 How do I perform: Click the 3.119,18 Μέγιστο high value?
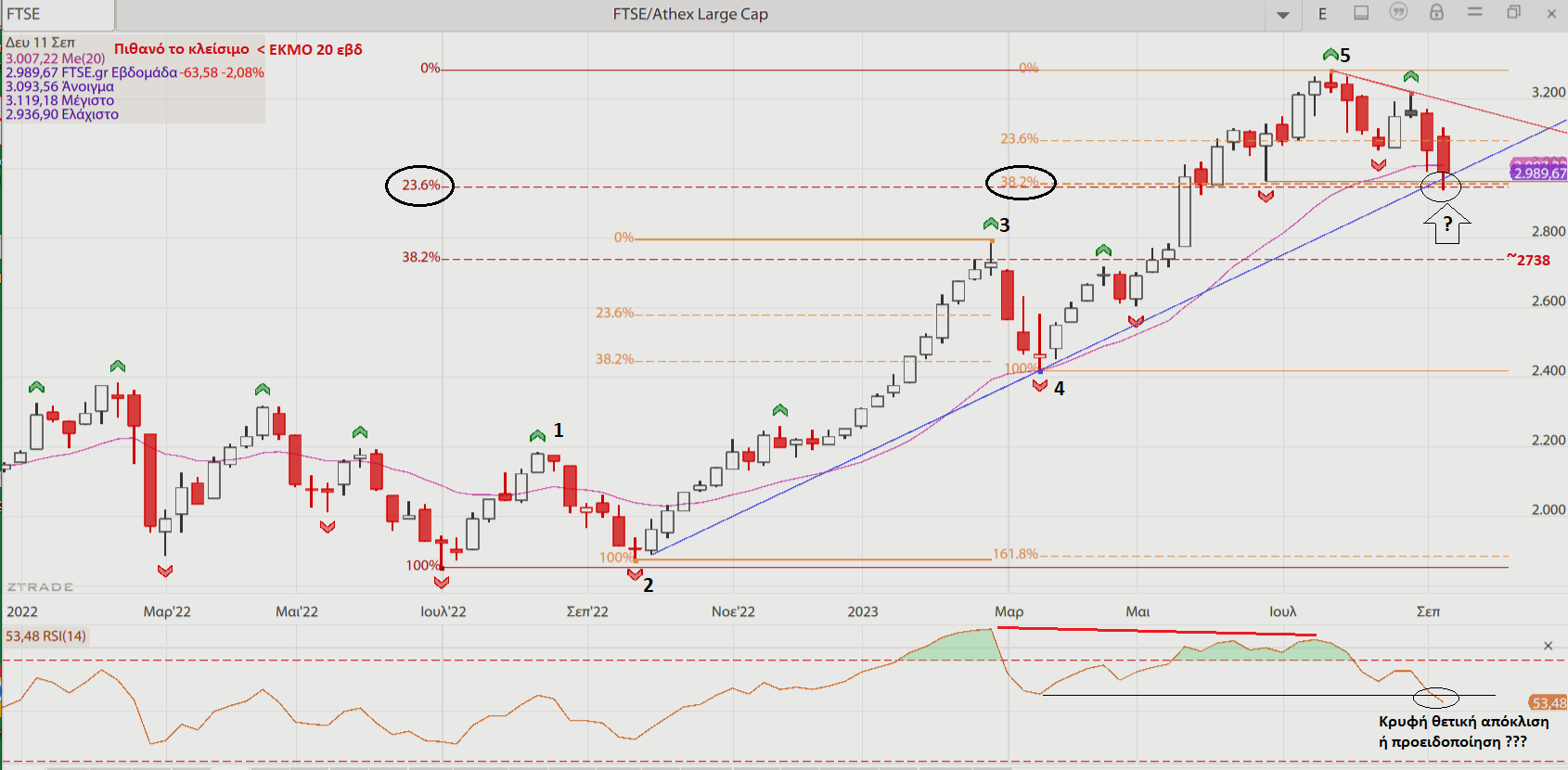point(59,100)
